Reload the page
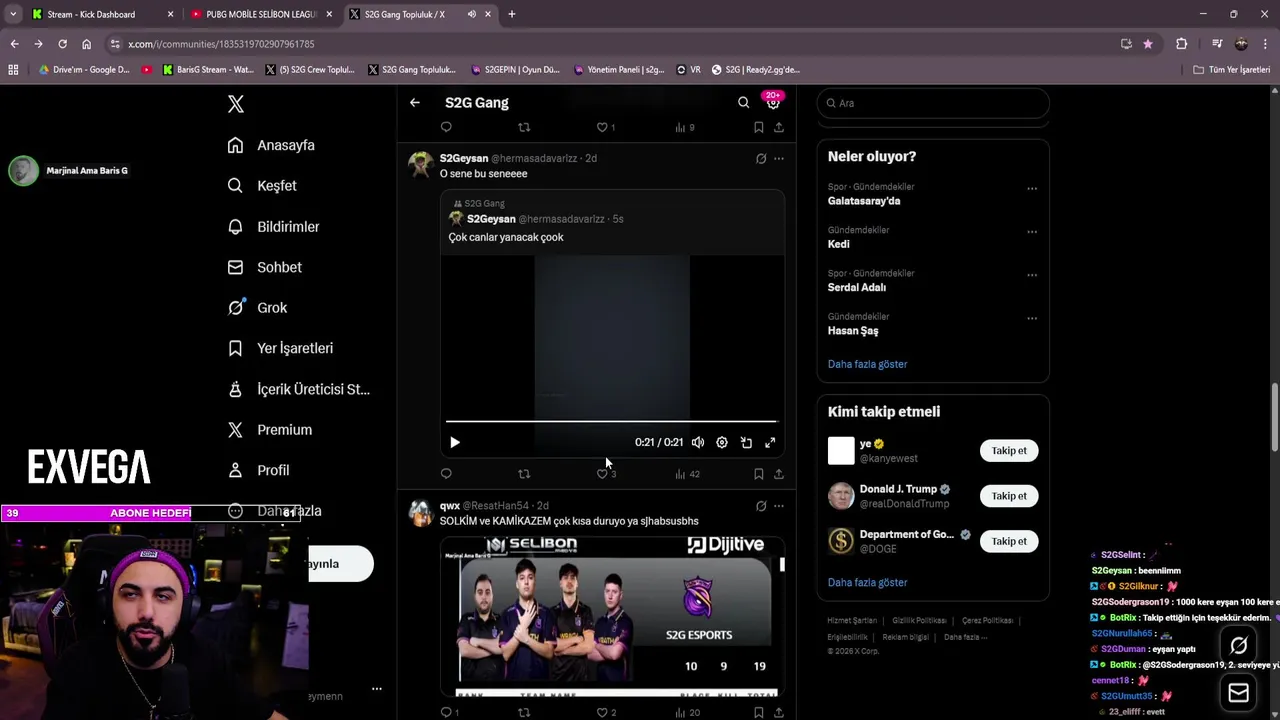Image resolution: width=1280 pixels, height=720 pixels. click(62, 44)
